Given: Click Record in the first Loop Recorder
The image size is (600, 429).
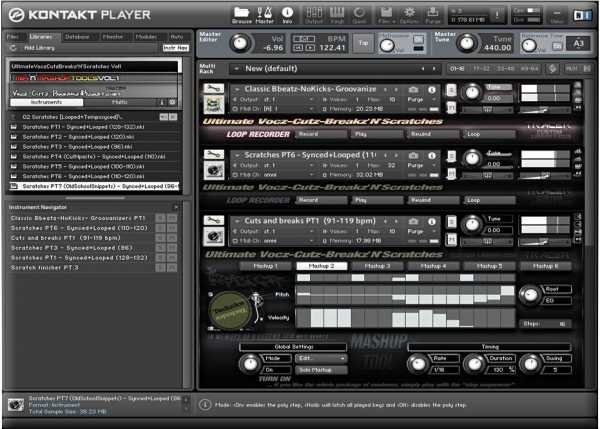Looking at the screenshot, I should 321,134.
